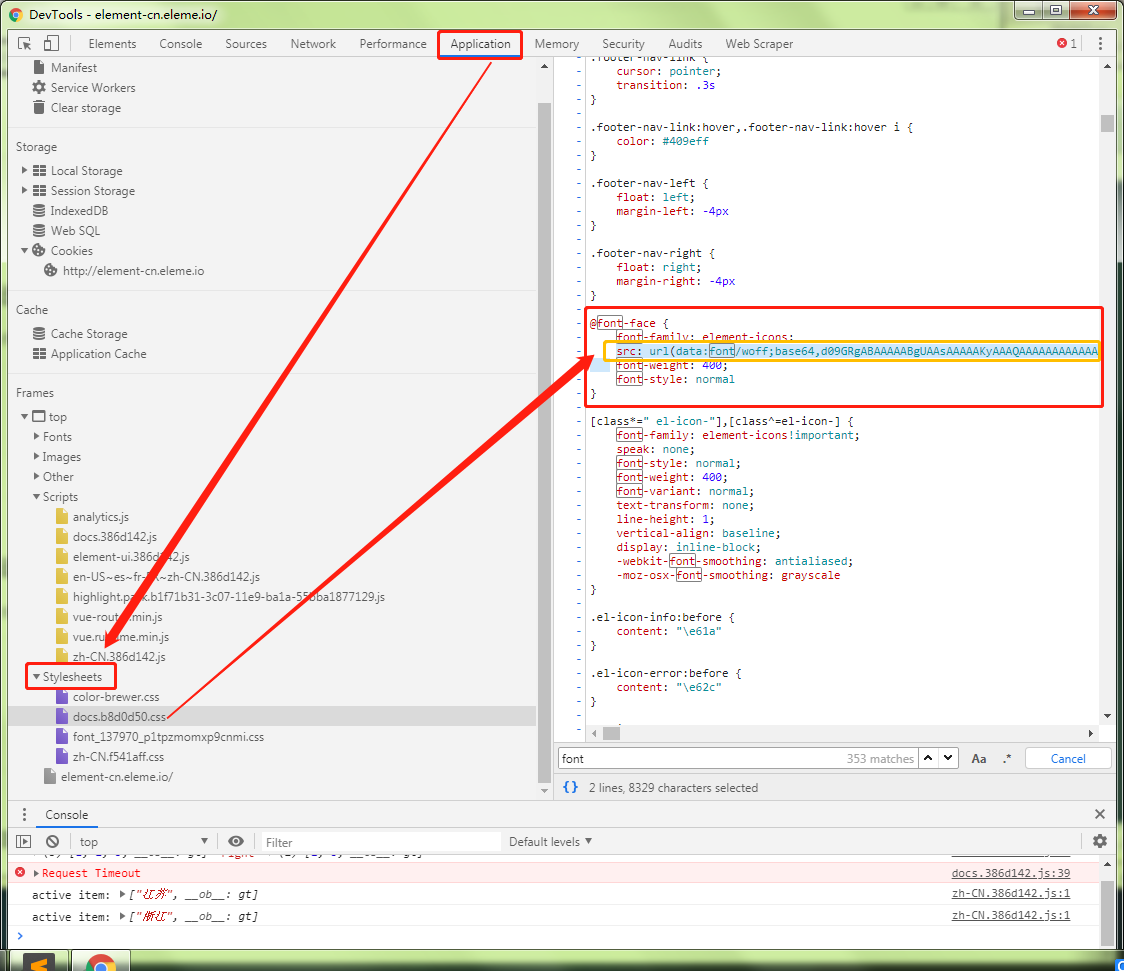
Task: Collapse the Cookies tree arrow
Action: pos(24,251)
